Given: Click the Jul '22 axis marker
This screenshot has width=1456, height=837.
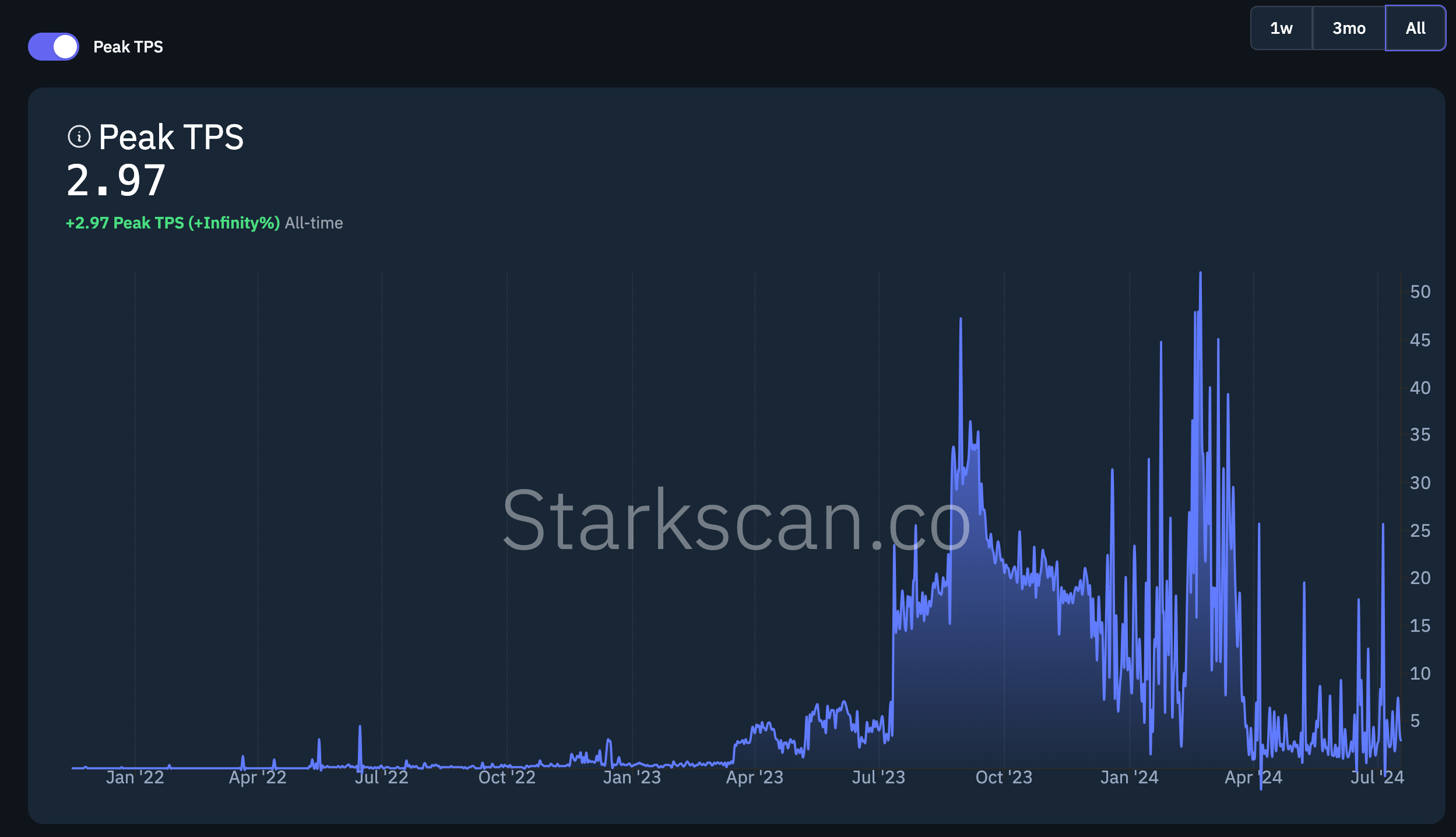Looking at the screenshot, I should pyautogui.click(x=382, y=778).
